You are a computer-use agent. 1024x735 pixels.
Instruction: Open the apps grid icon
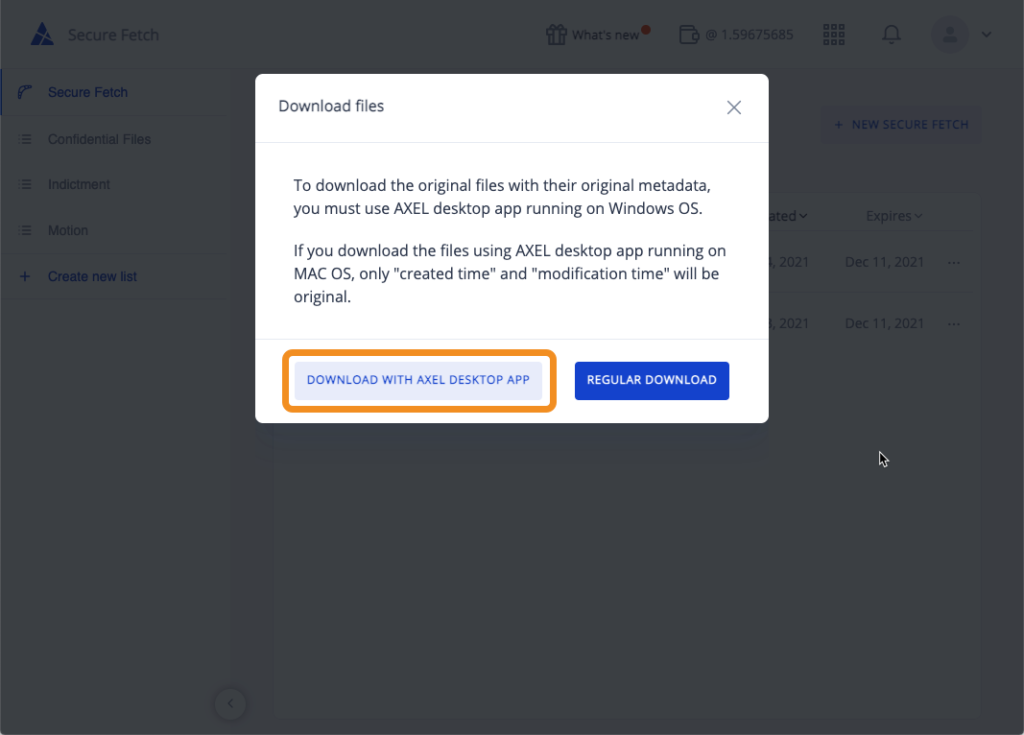point(834,35)
